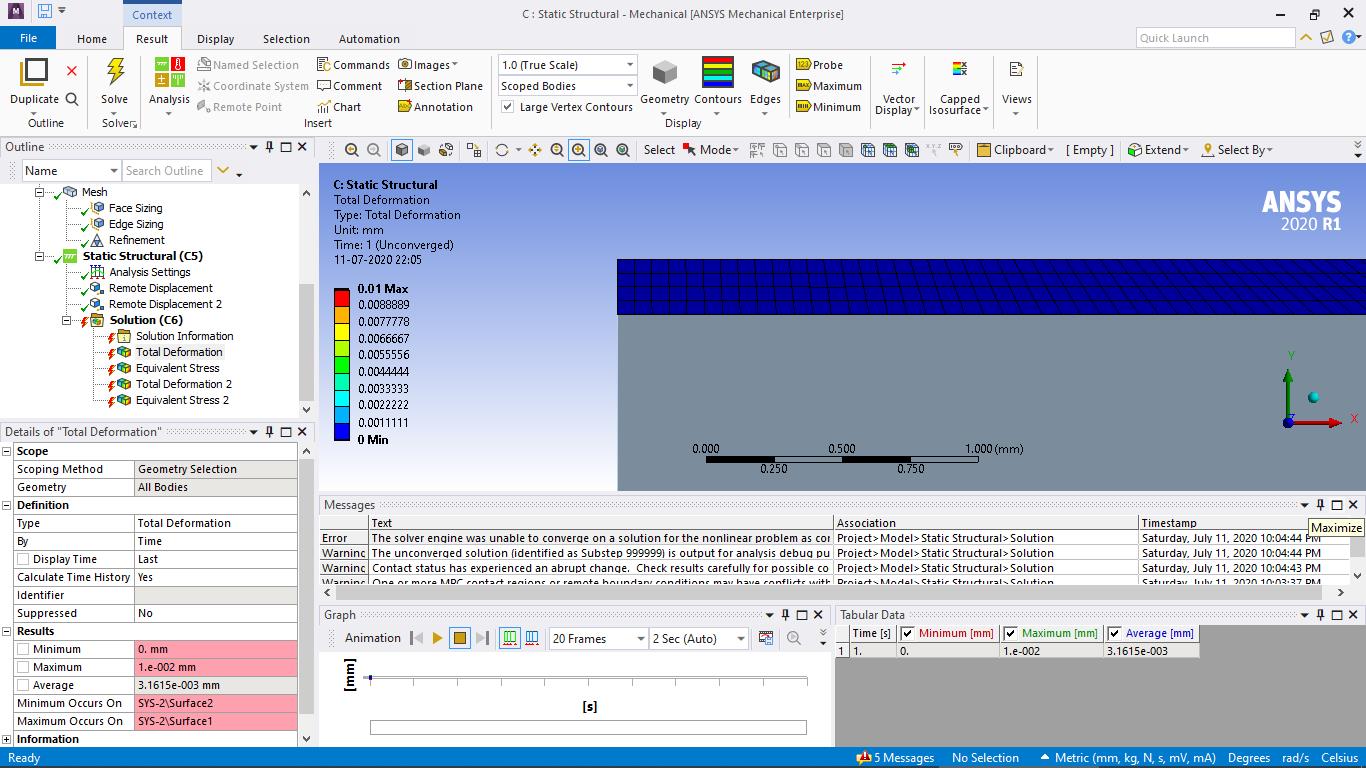The height and width of the screenshot is (768, 1366).
Task: Click the Quick Launch search field
Action: 1216,38
